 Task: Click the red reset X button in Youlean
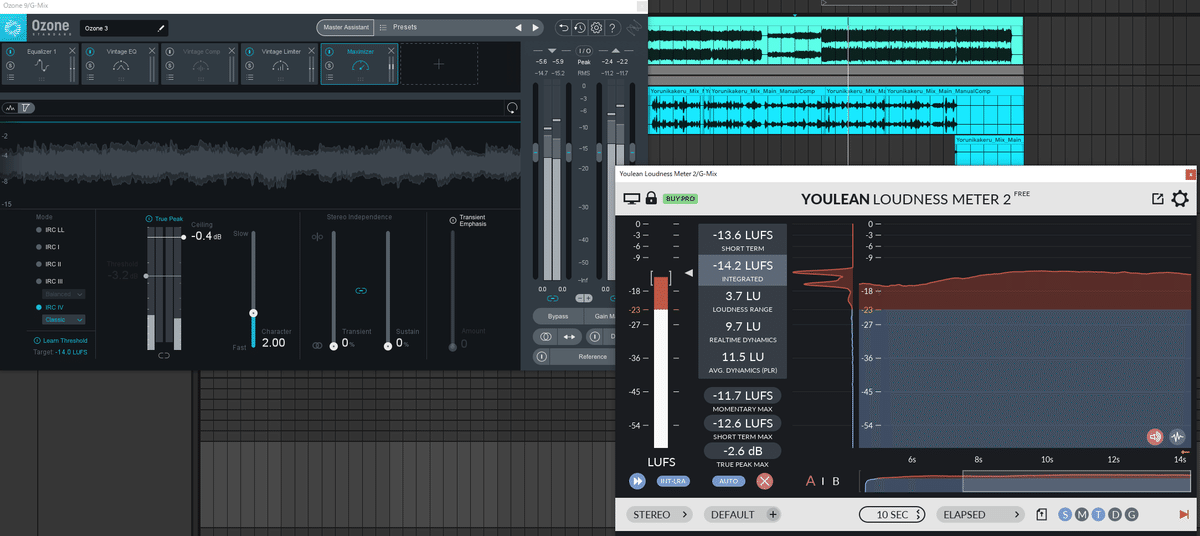765,481
